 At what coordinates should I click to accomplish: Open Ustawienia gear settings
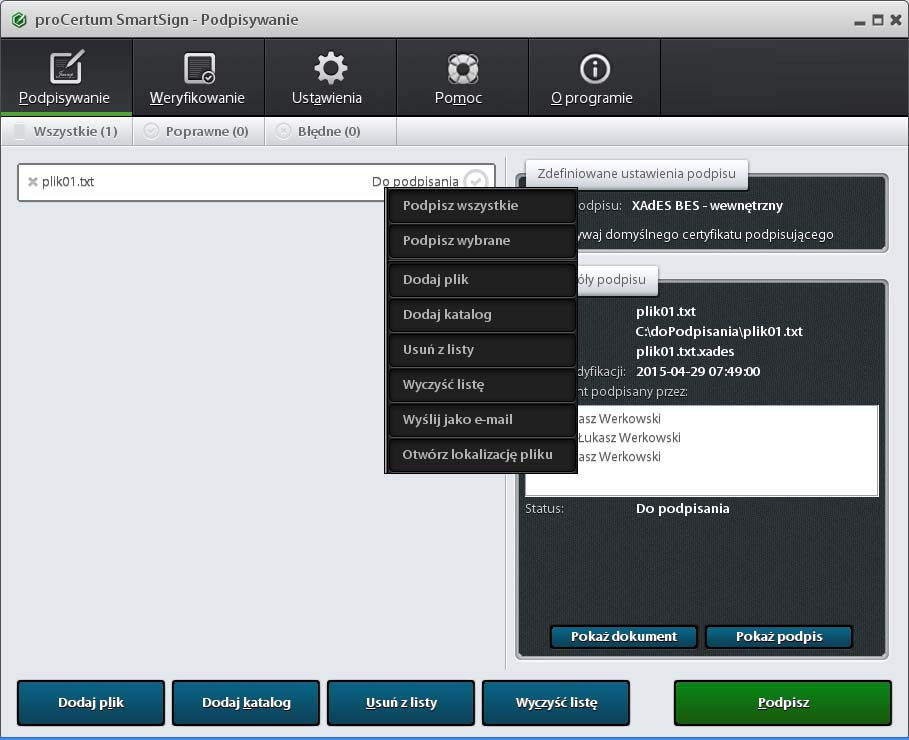(x=330, y=77)
